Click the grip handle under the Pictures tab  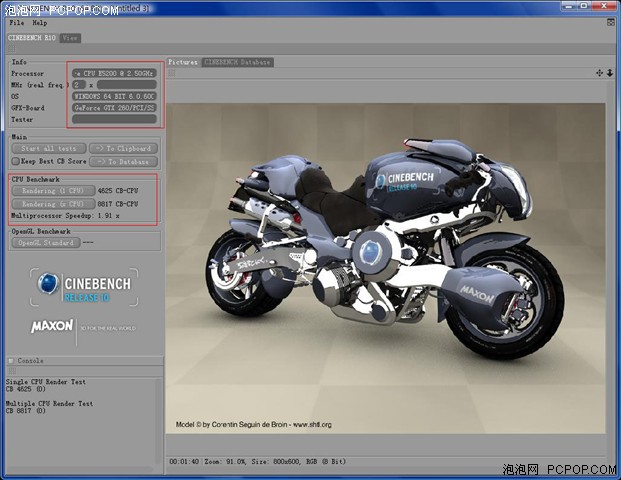[x=172, y=72]
